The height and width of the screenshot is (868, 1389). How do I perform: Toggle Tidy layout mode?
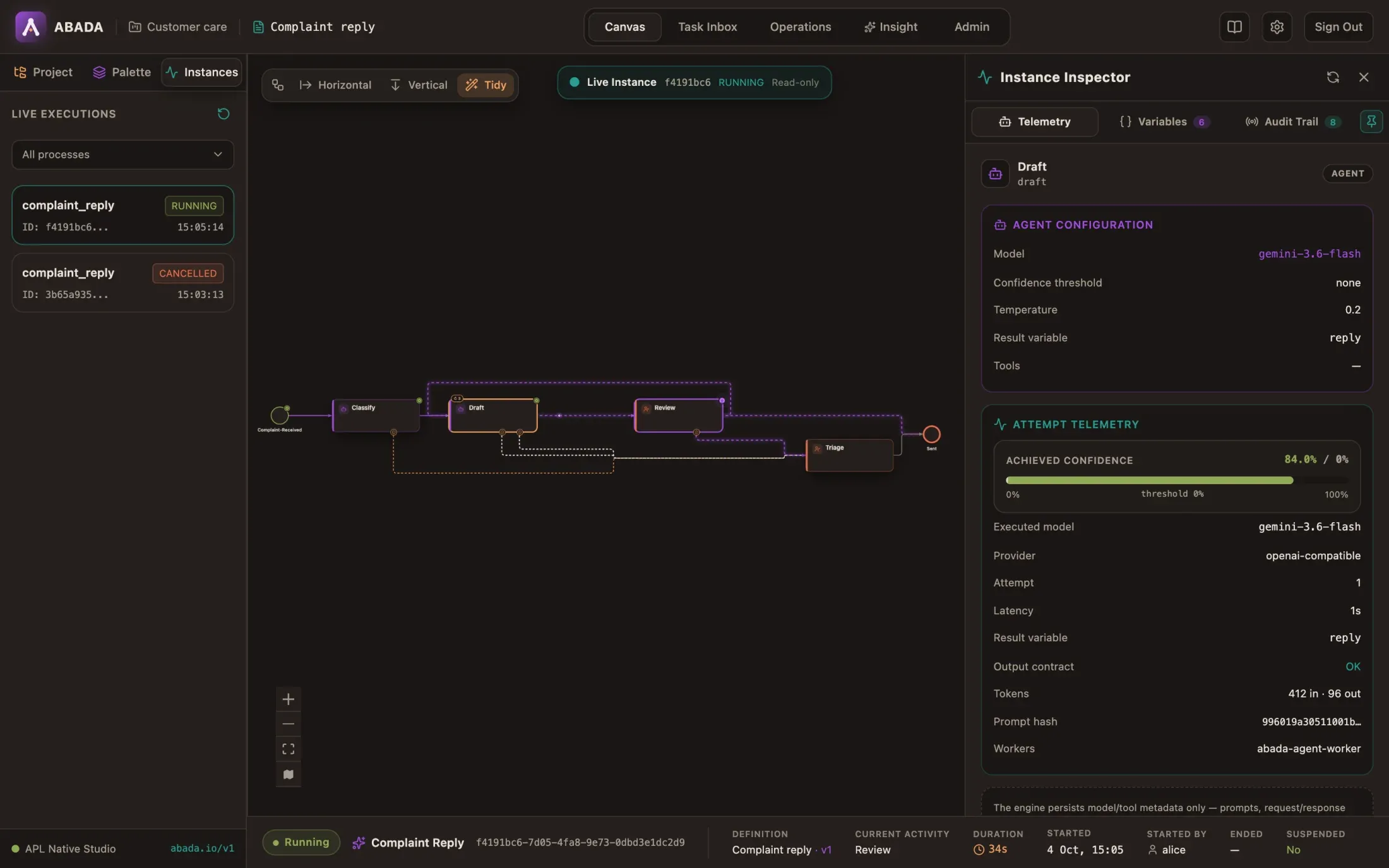tap(486, 85)
